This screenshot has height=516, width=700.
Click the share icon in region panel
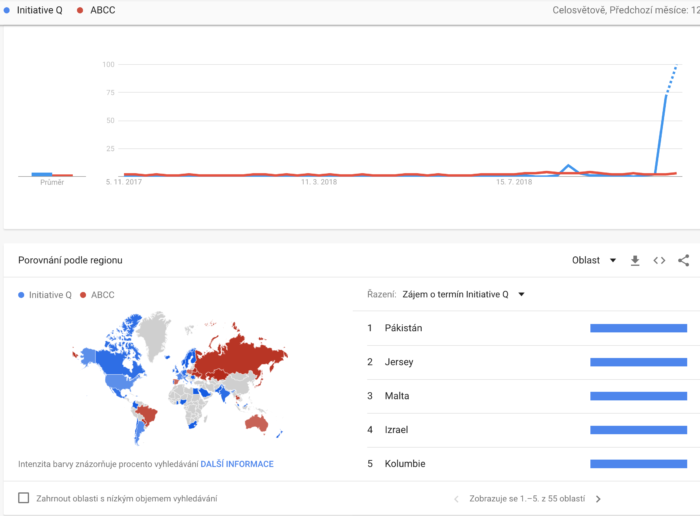pyautogui.click(x=684, y=260)
